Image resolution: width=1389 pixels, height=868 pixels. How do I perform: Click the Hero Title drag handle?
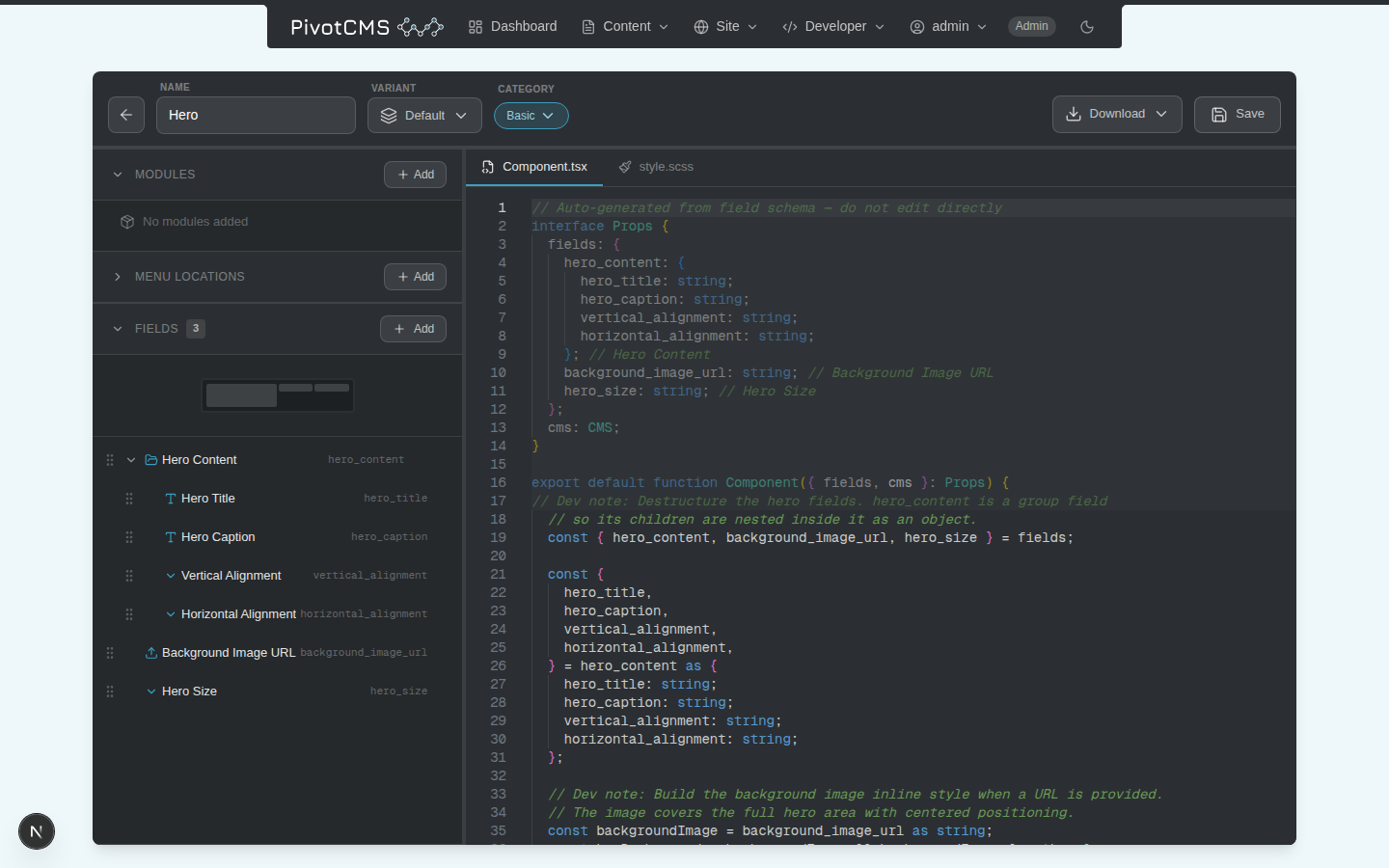[129, 499]
